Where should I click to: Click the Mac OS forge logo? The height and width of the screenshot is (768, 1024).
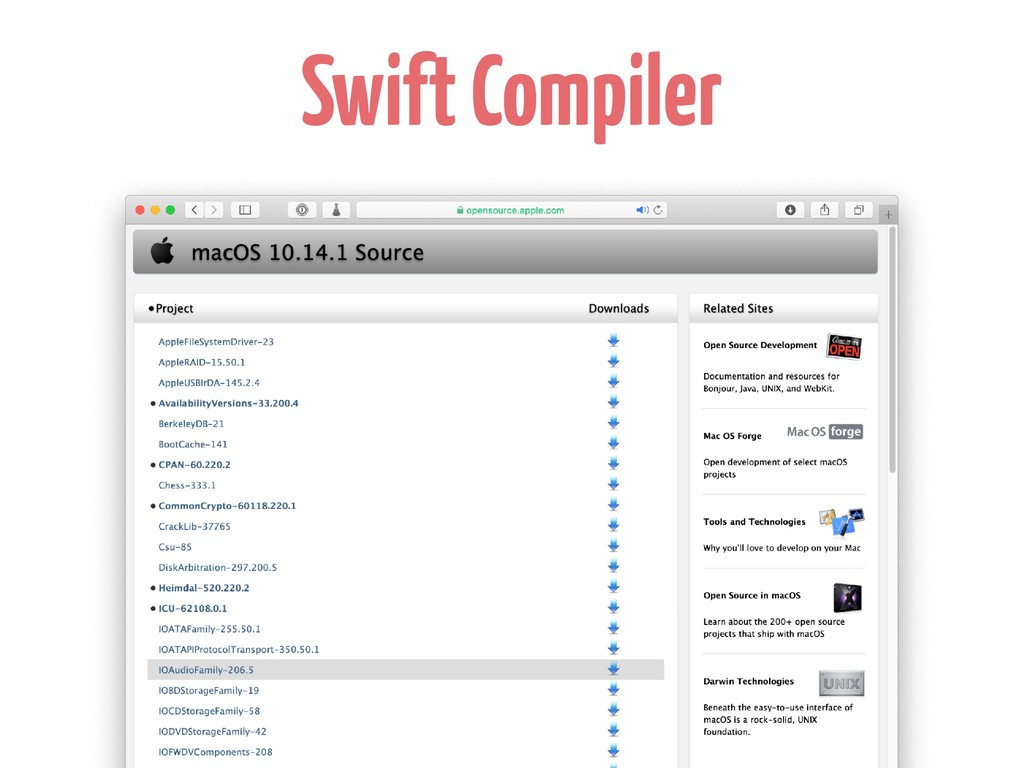825,432
